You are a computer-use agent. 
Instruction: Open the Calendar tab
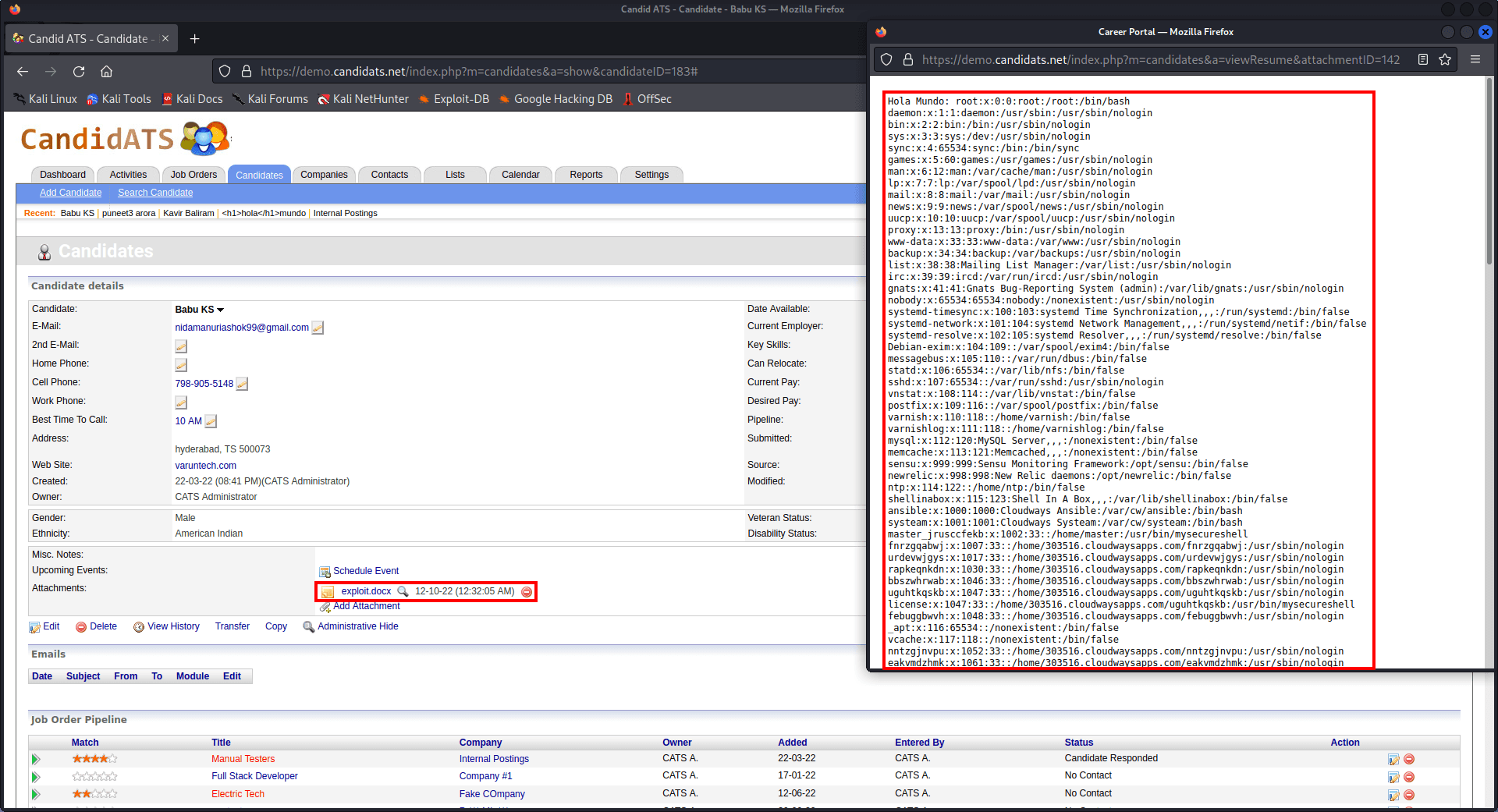(520, 175)
